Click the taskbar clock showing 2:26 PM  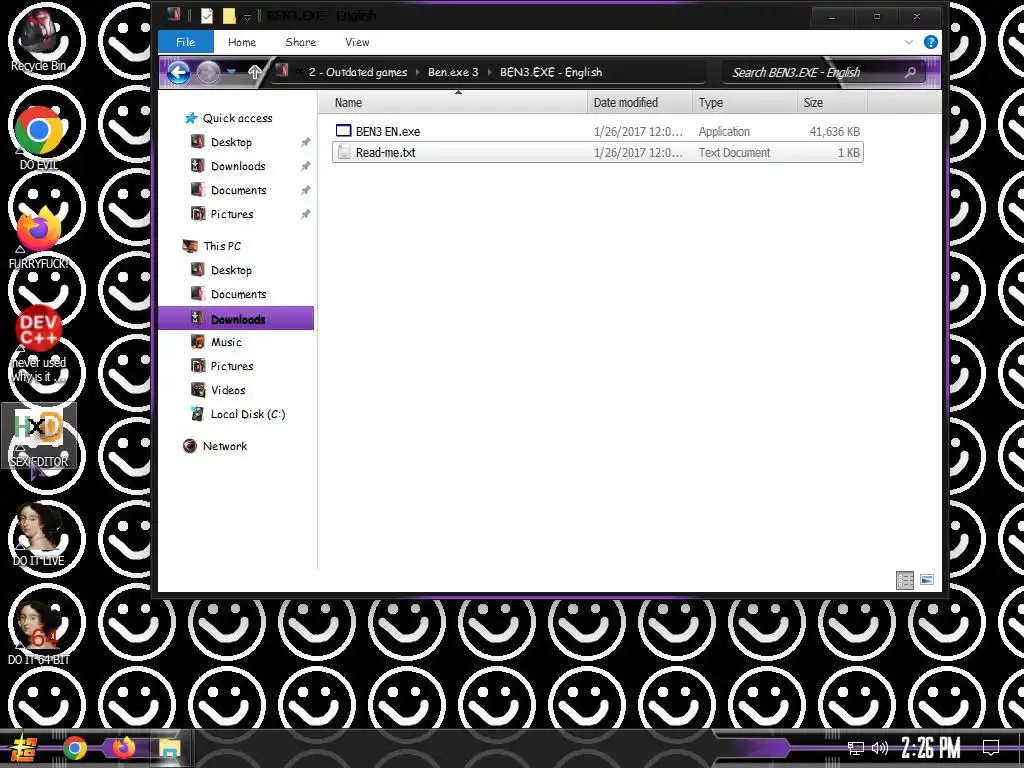coord(931,748)
